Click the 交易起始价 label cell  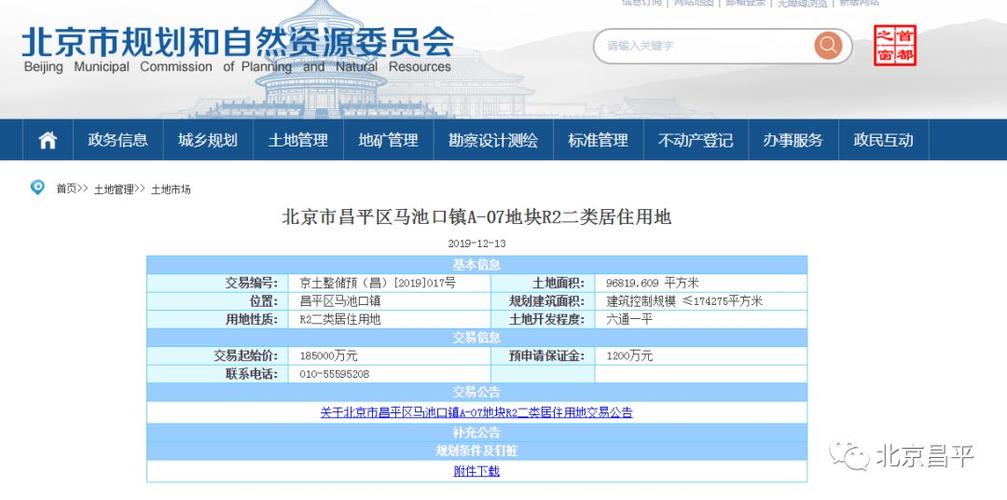pyautogui.click(x=218, y=356)
